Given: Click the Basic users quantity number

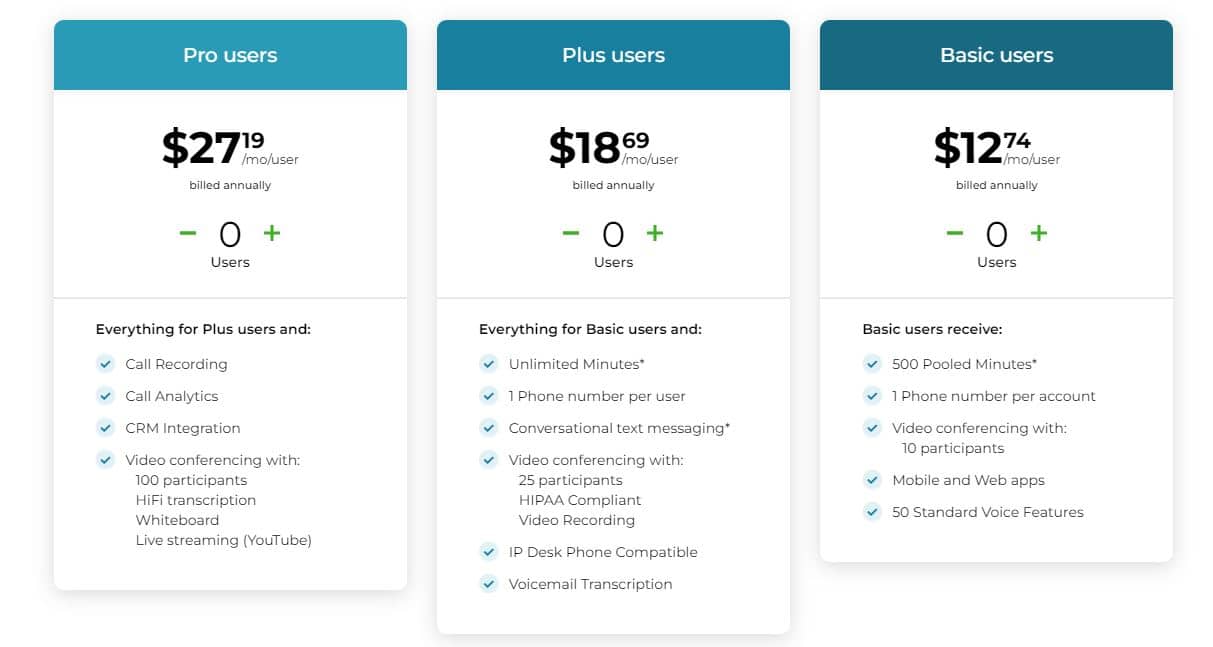Looking at the screenshot, I should [996, 234].
